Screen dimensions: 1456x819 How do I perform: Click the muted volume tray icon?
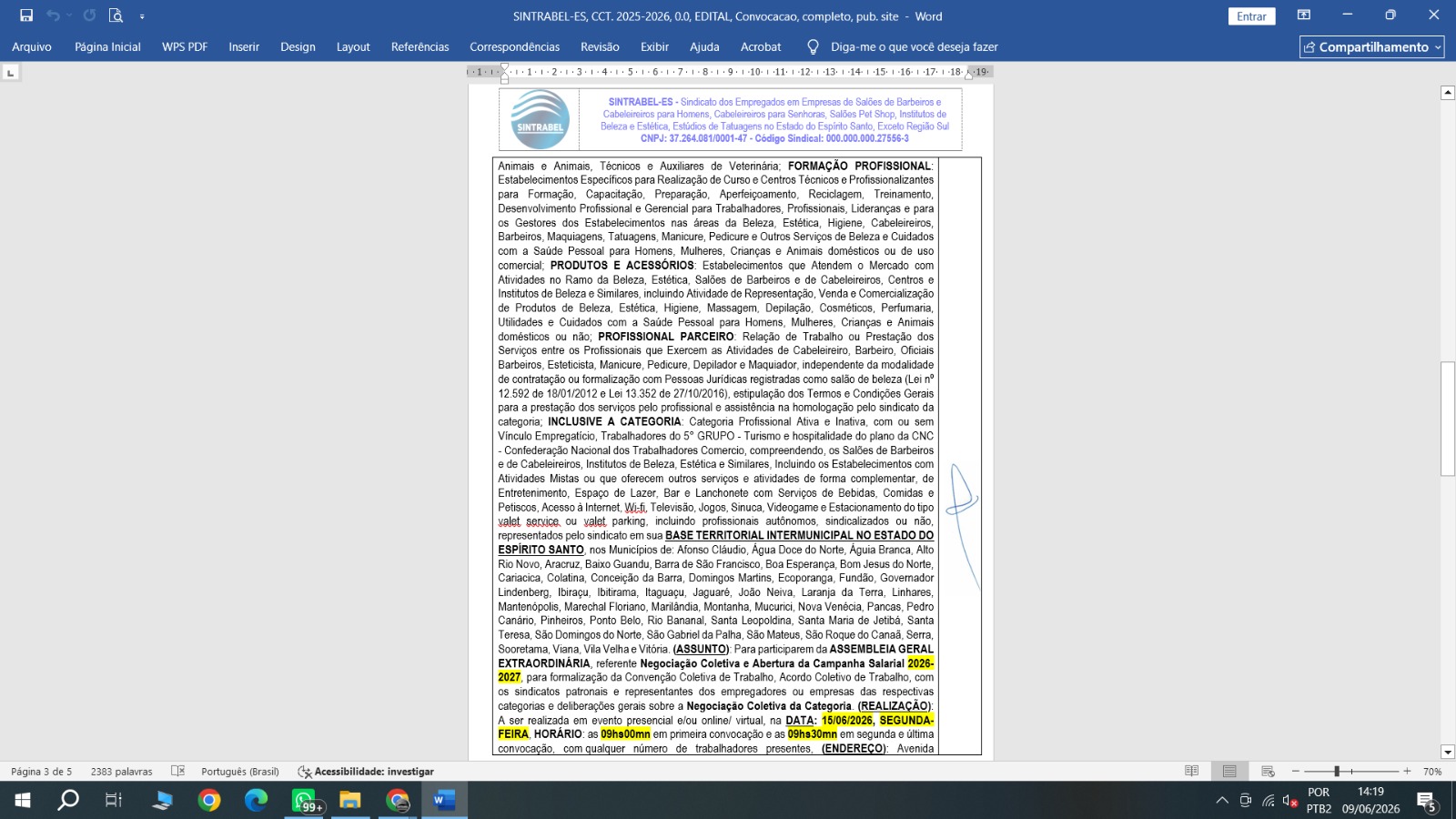tap(1290, 801)
